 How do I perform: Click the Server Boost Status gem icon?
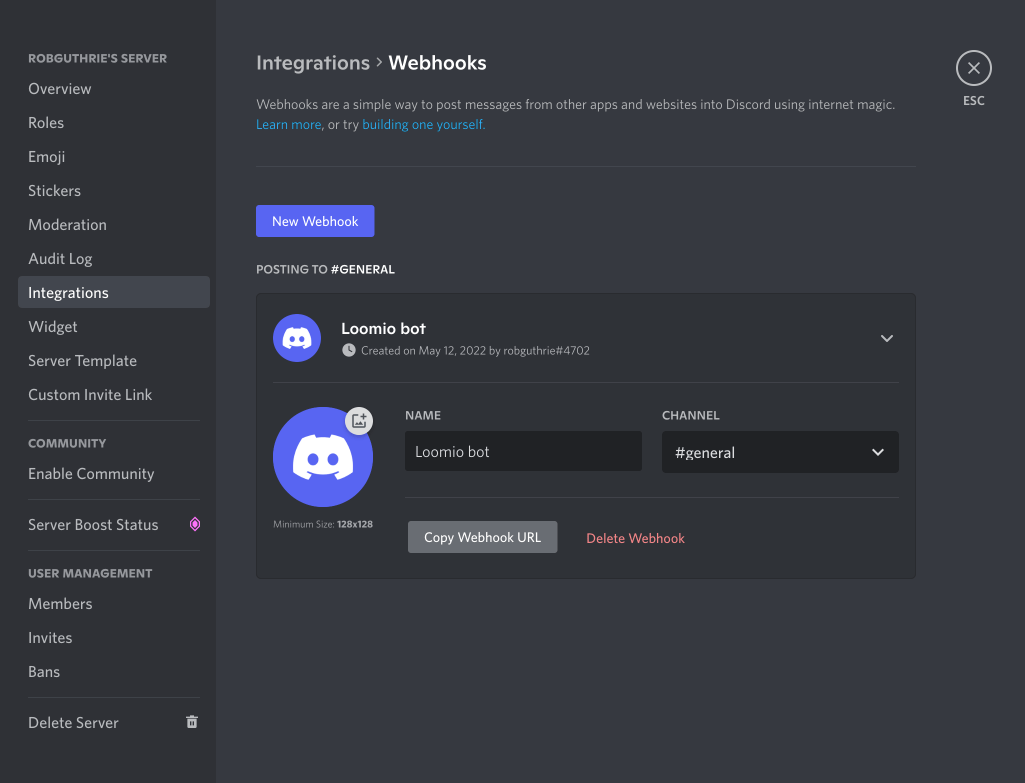tap(195, 524)
